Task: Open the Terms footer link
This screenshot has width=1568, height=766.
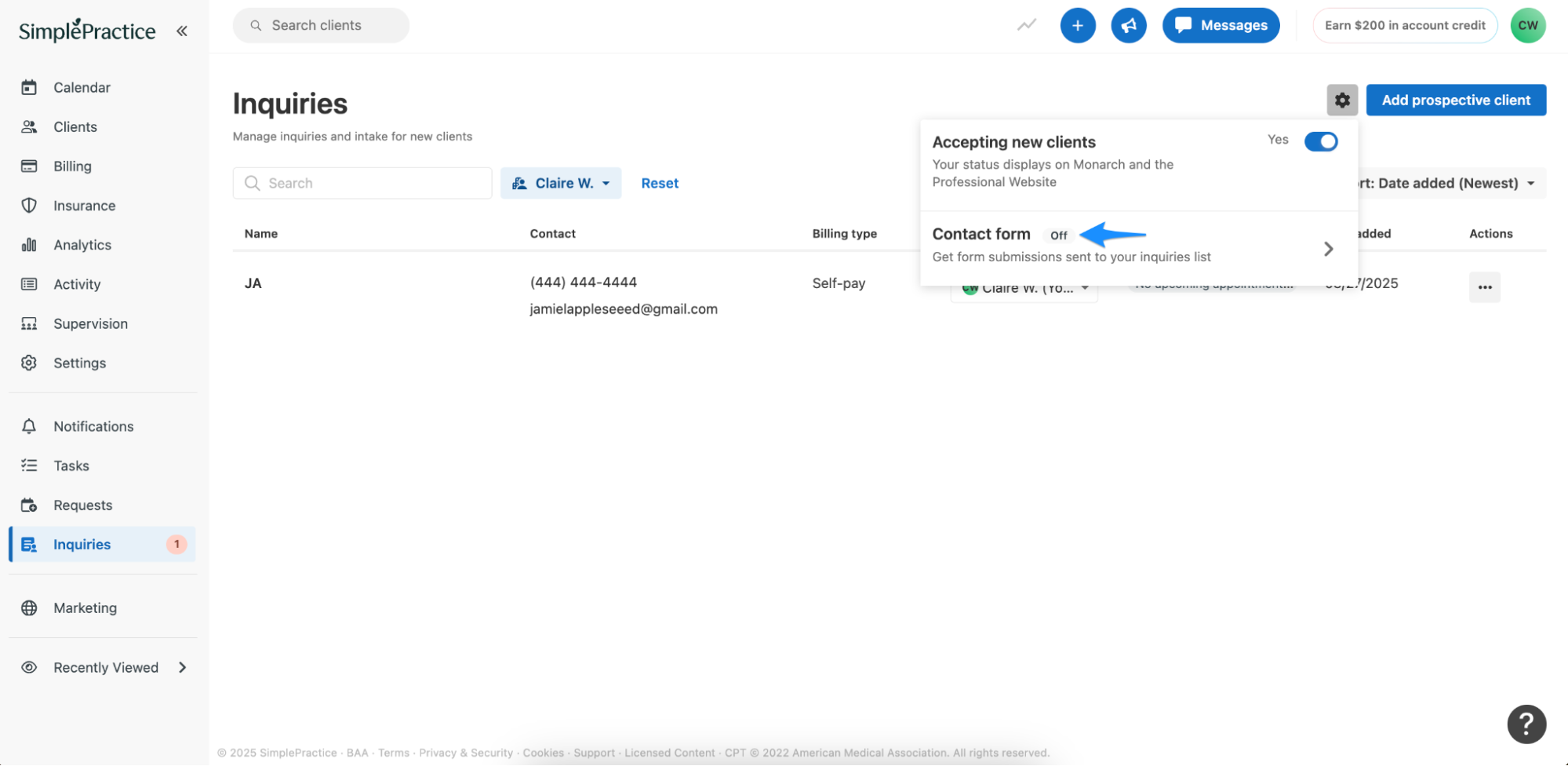Action: click(x=394, y=753)
